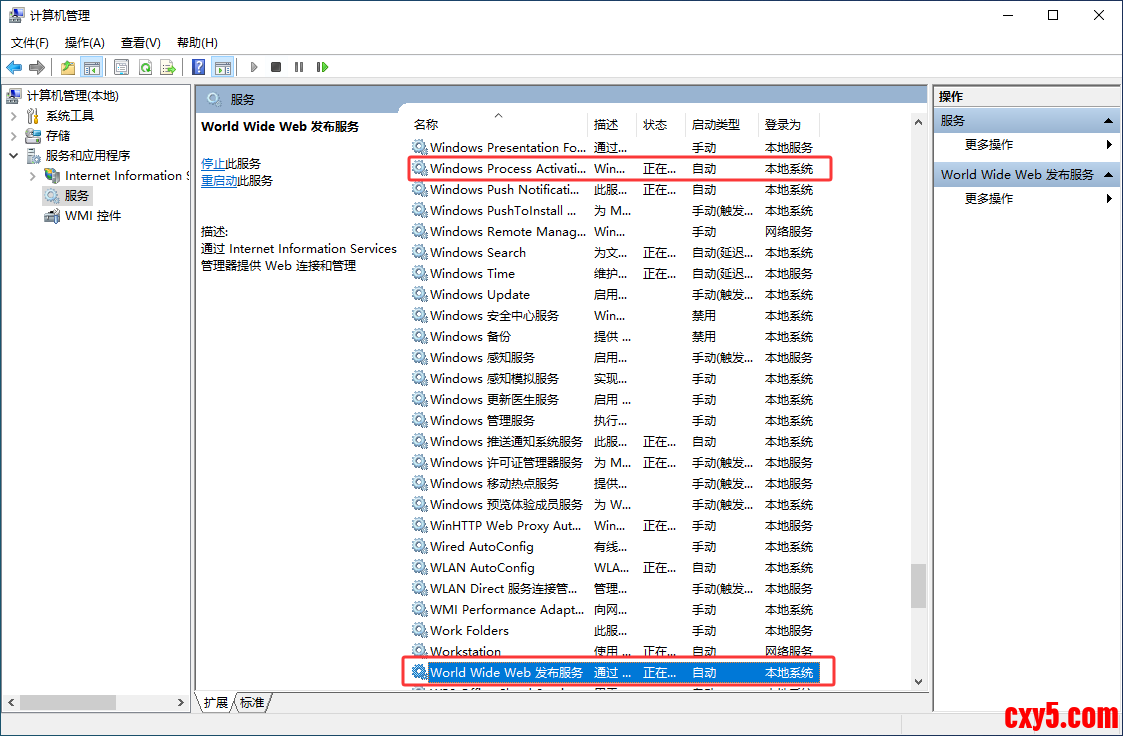Click the services list vertical scrollbar thumb
The height and width of the screenshot is (736, 1123).
click(x=918, y=586)
